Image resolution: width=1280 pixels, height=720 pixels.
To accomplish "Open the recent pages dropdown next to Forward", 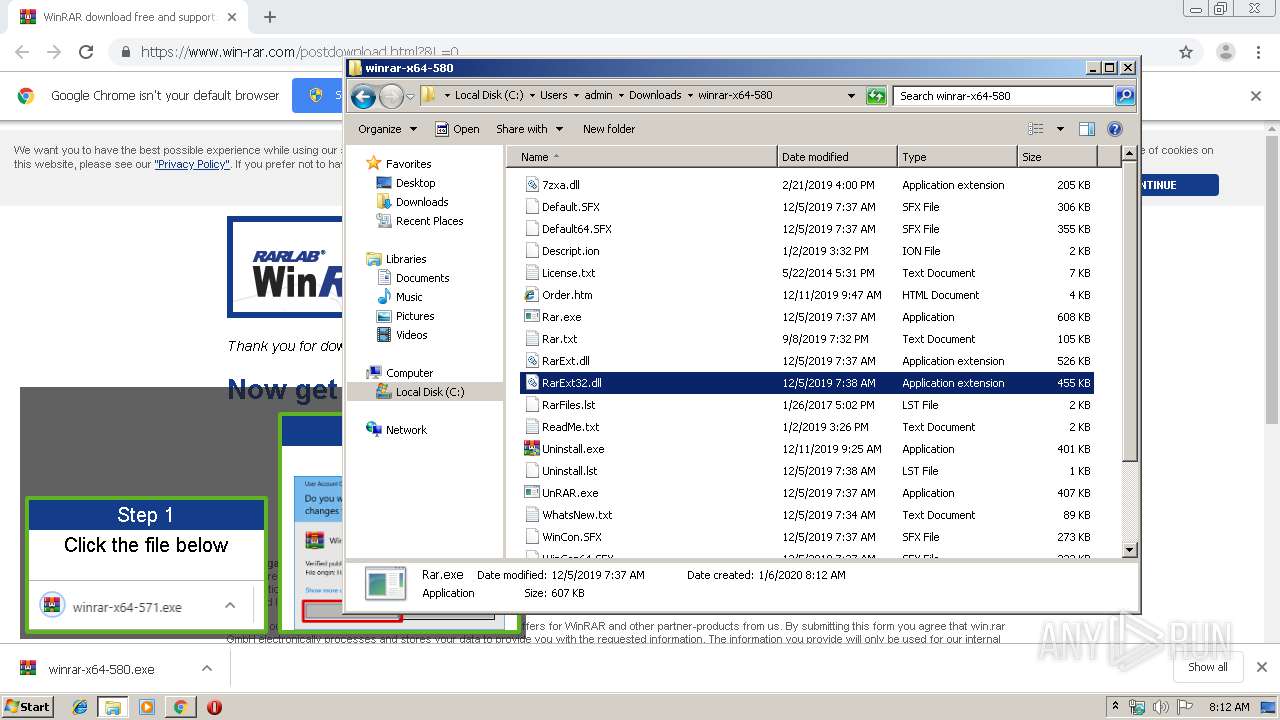I will 410,97.
